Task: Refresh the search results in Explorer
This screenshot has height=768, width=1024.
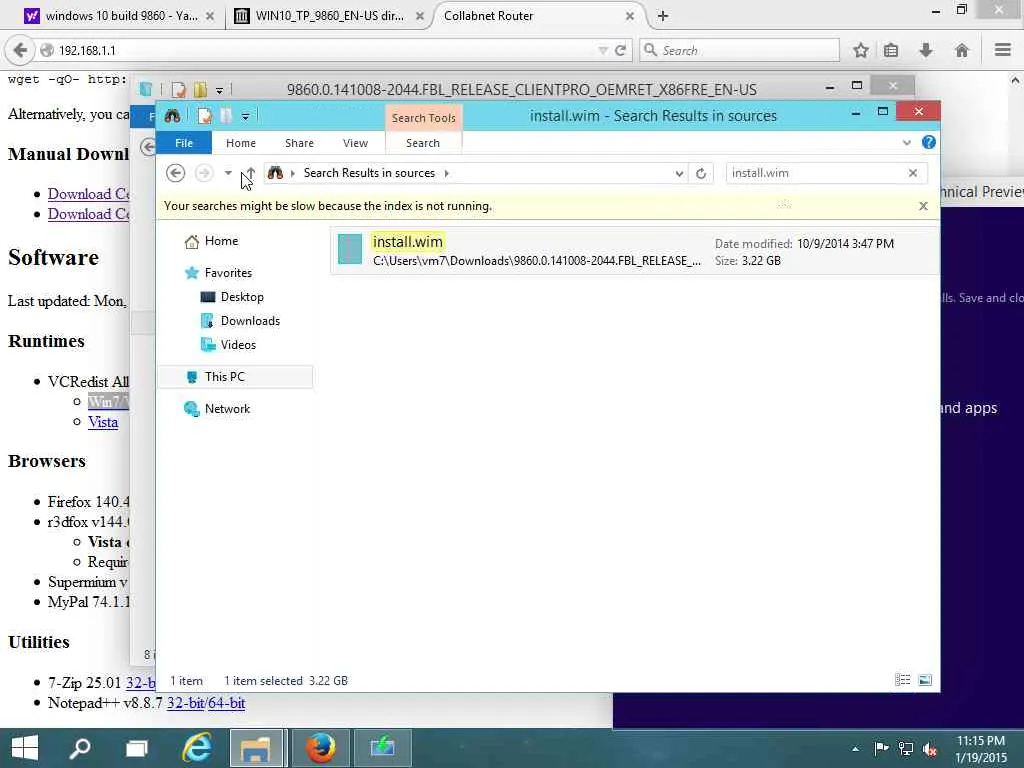Action: pos(701,173)
